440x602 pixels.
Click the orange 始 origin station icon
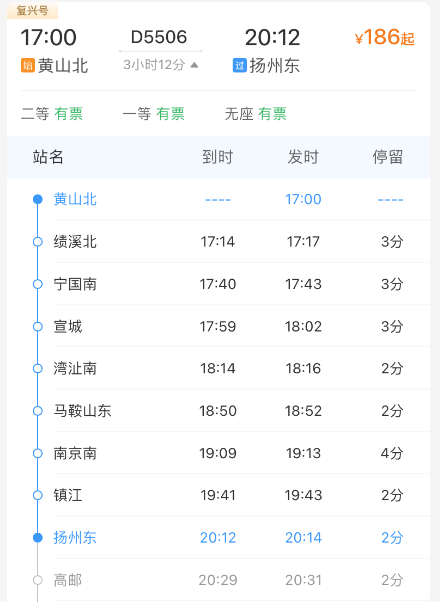pyautogui.click(x=28, y=65)
